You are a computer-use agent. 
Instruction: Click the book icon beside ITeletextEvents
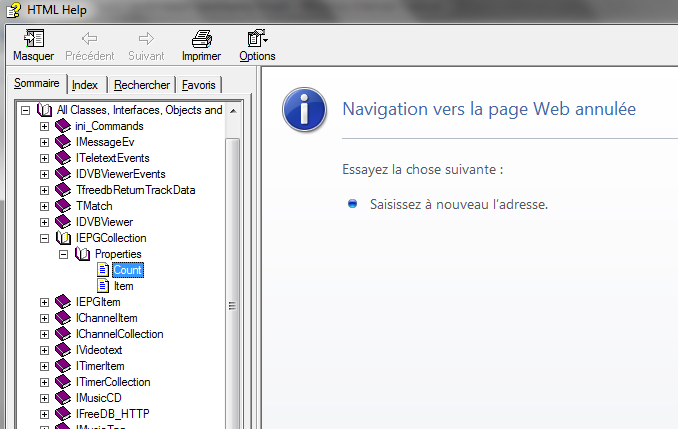63,158
